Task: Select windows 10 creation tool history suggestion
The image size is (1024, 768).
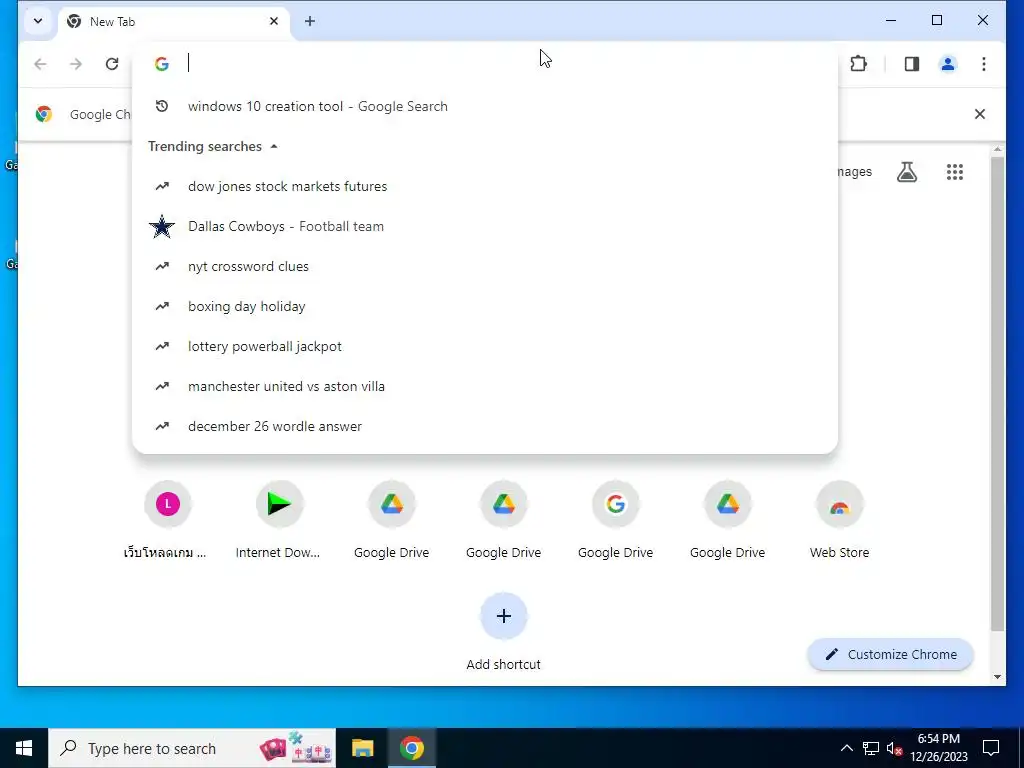Action: coord(485,106)
